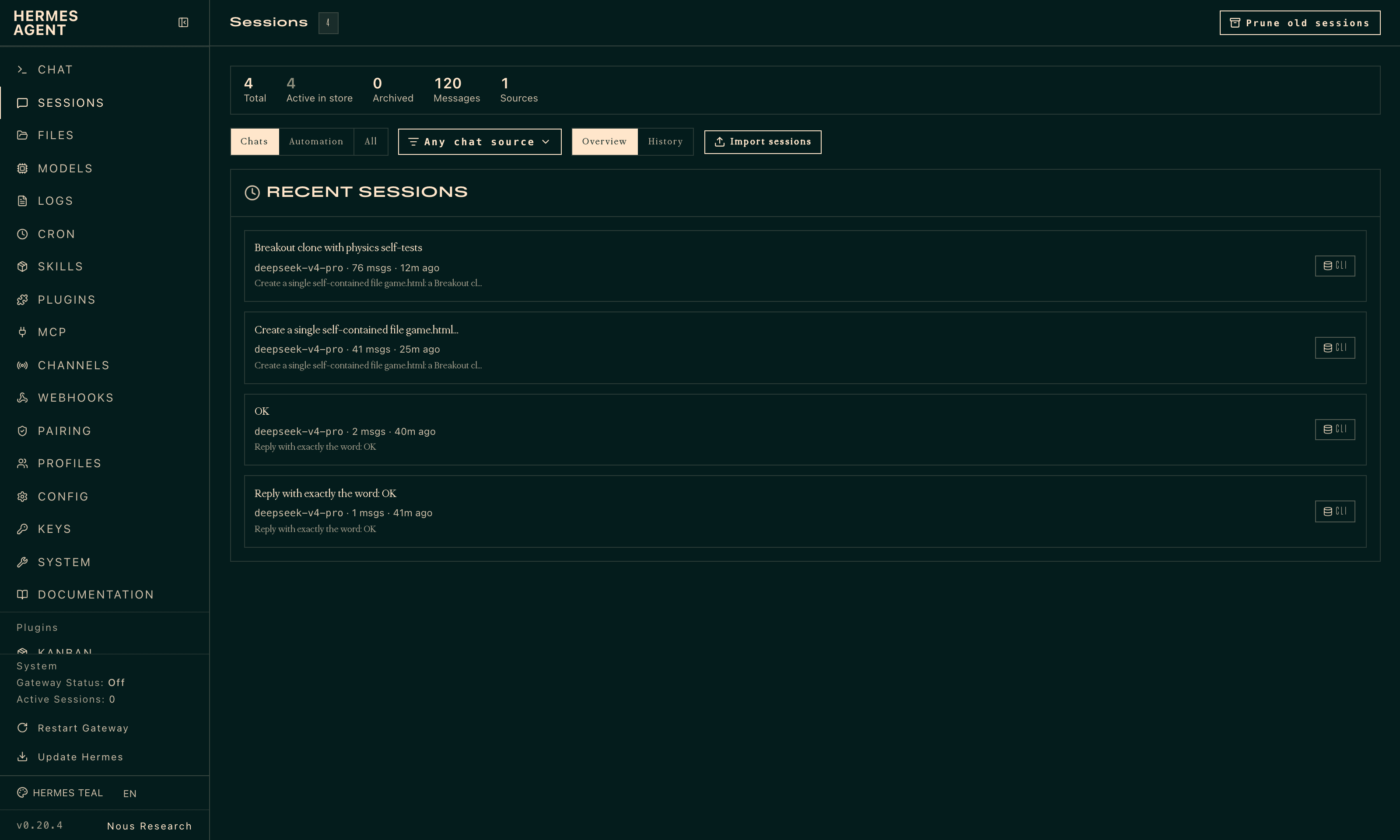Image resolution: width=1400 pixels, height=840 pixels.
Task: Click the Active in store statistic
Action: (x=319, y=90)
